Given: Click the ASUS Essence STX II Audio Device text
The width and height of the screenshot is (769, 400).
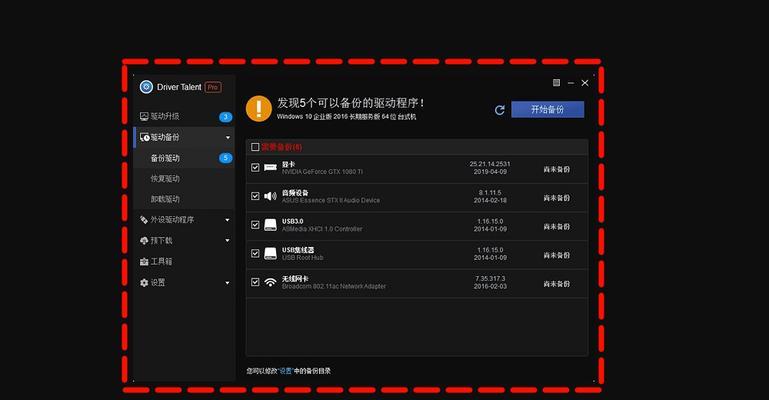Looking at the screenshot, I should coord(331,200).
